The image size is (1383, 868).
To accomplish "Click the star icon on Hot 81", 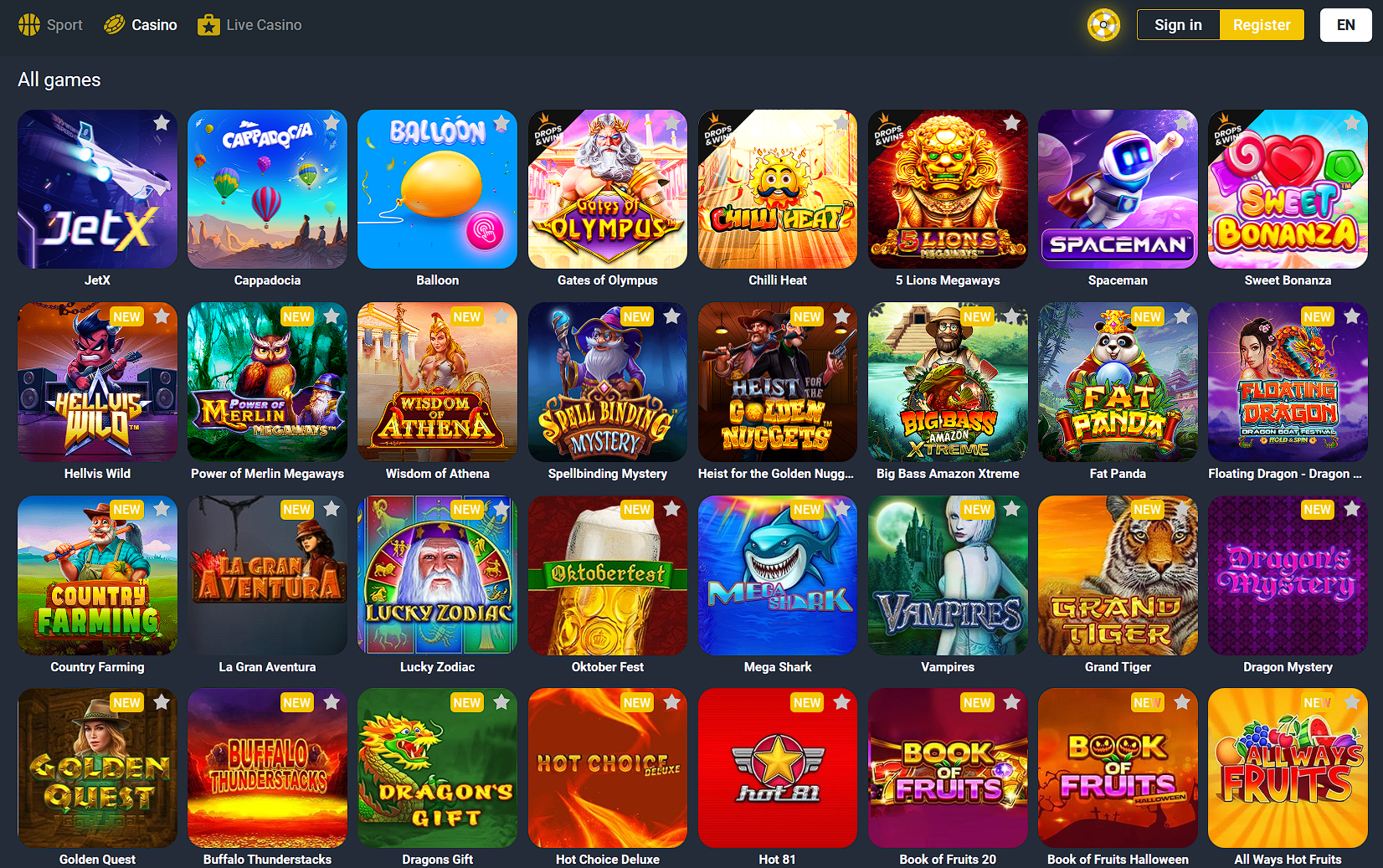I will [842, 702].
